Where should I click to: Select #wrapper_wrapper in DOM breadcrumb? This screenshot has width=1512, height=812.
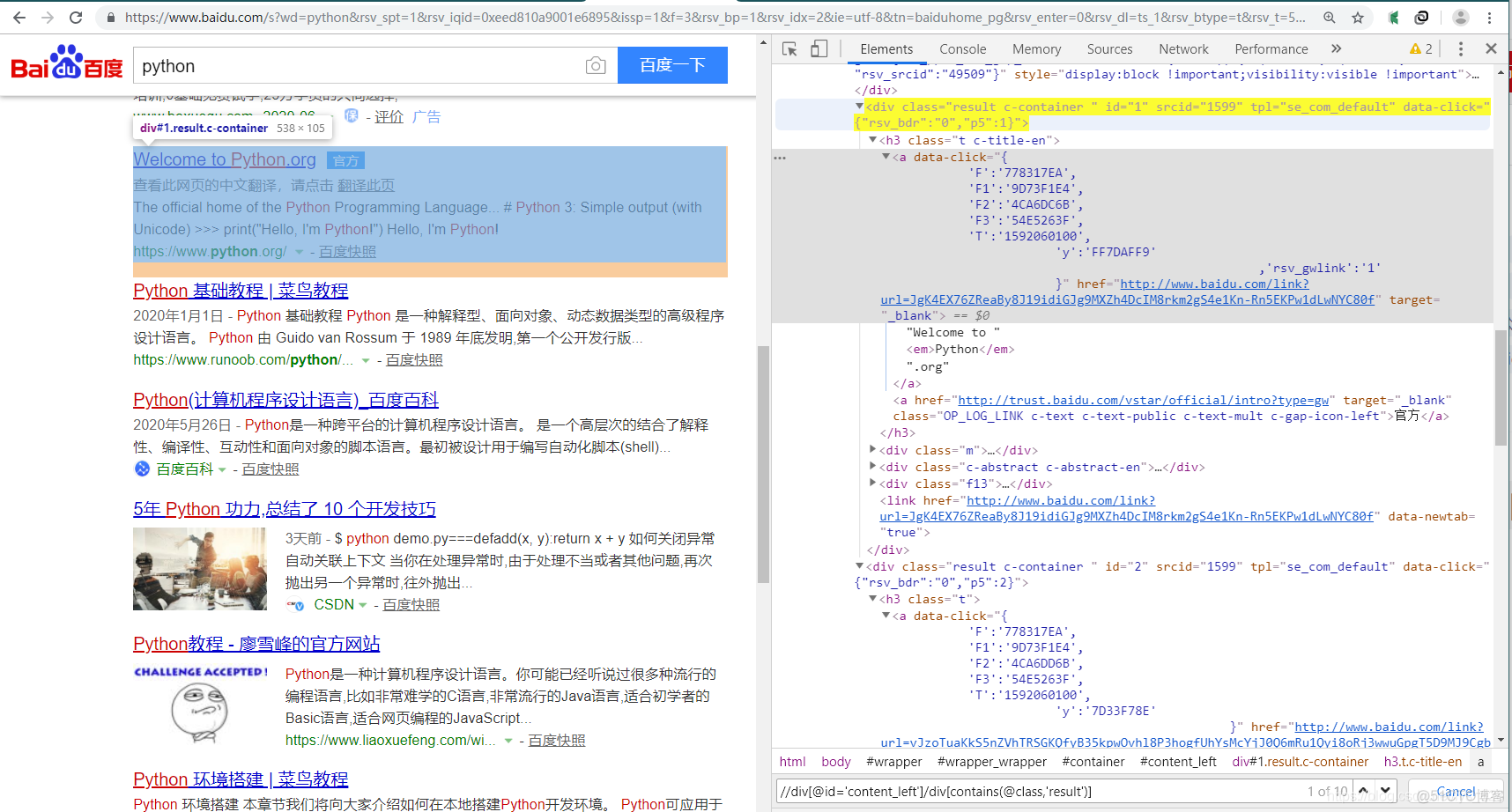[x=992, y=762]
